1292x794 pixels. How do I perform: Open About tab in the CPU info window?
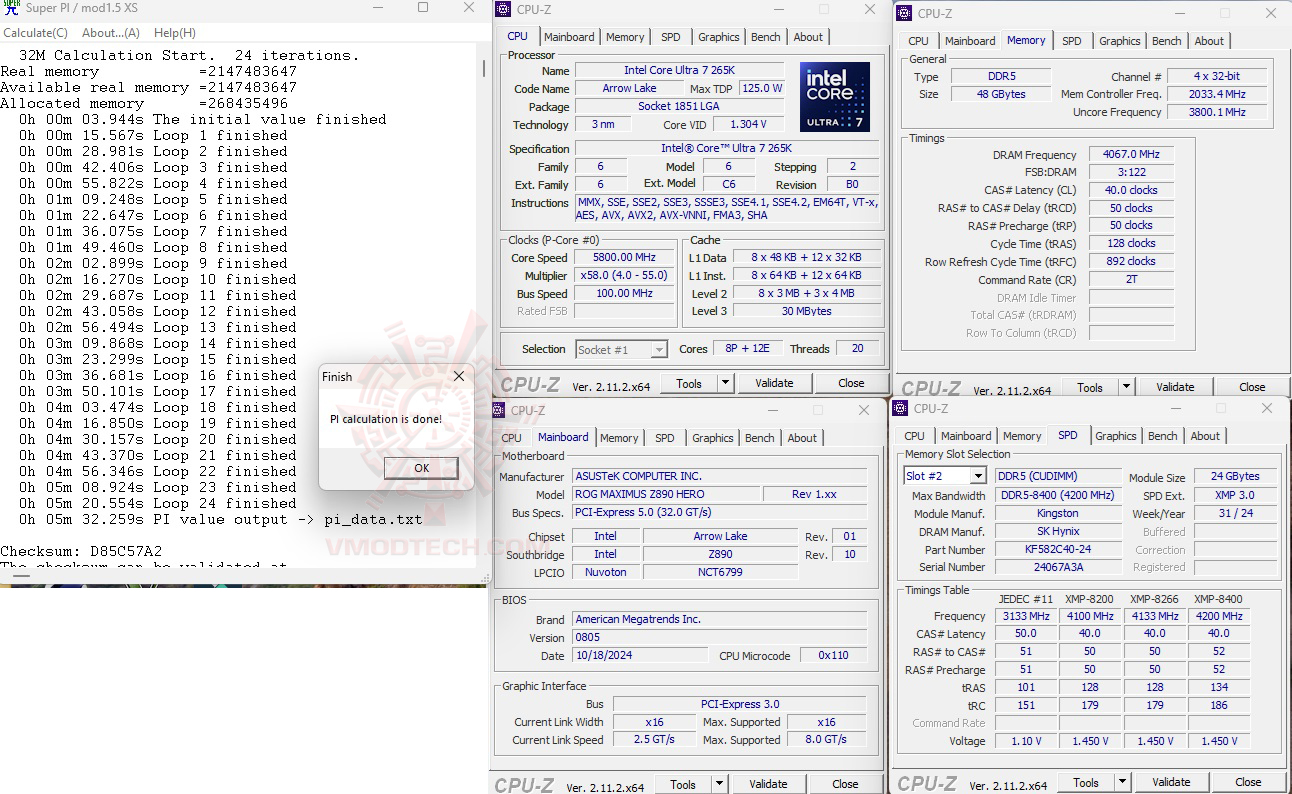(x=808, y=37)
